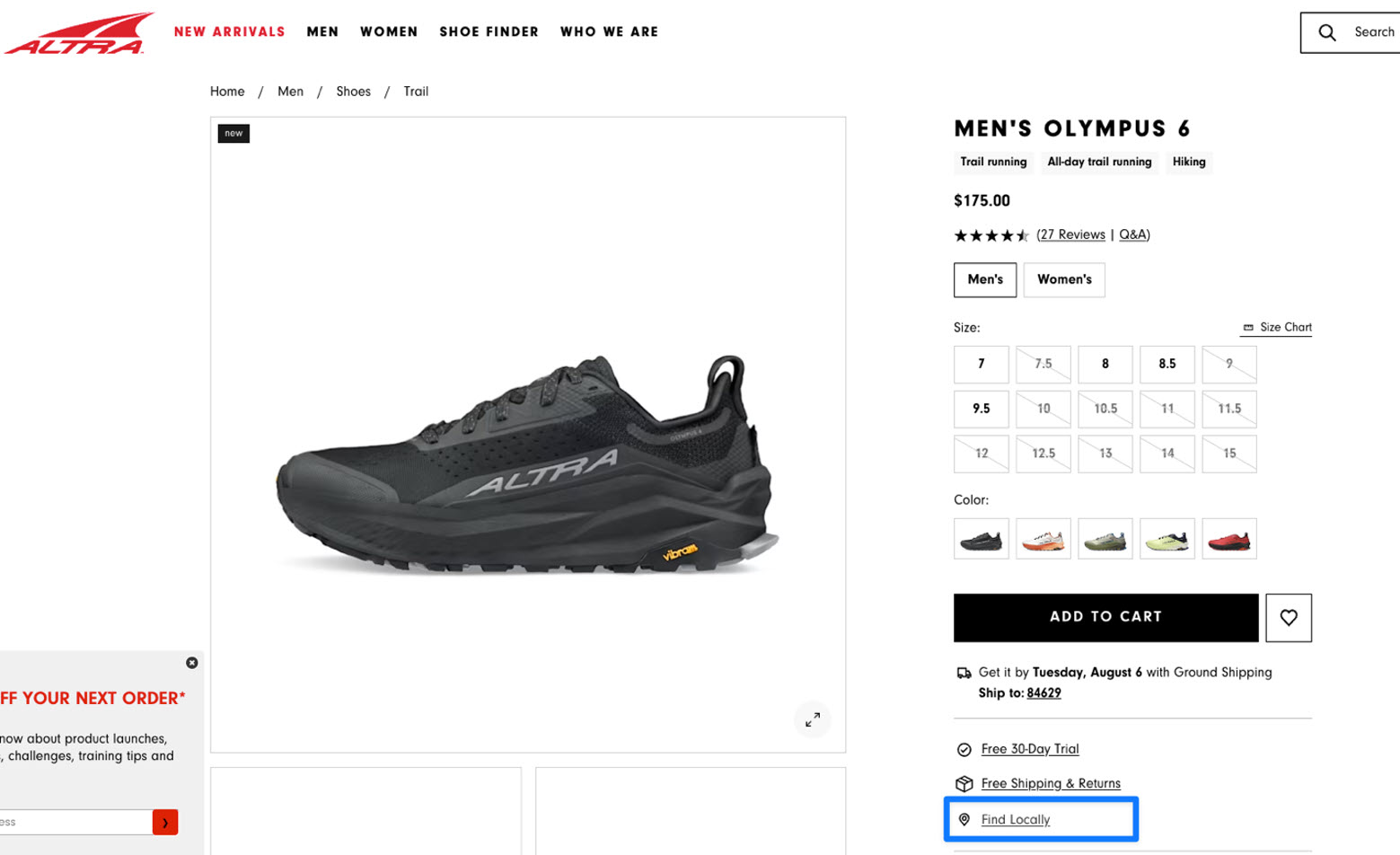Choose size 8.5

pyautogui.click(x=1167, y=364)
